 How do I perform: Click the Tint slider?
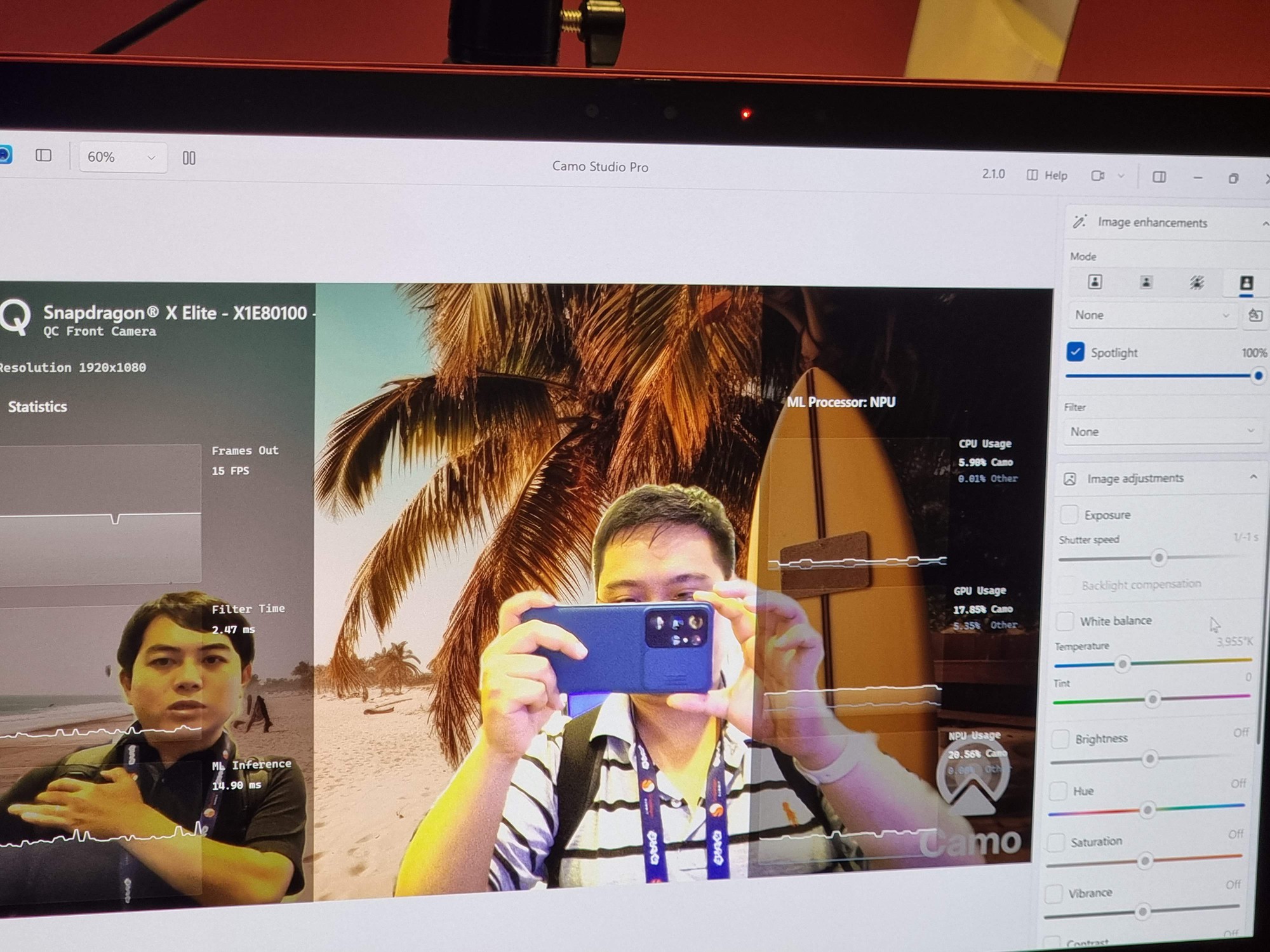pos(1151,699)
